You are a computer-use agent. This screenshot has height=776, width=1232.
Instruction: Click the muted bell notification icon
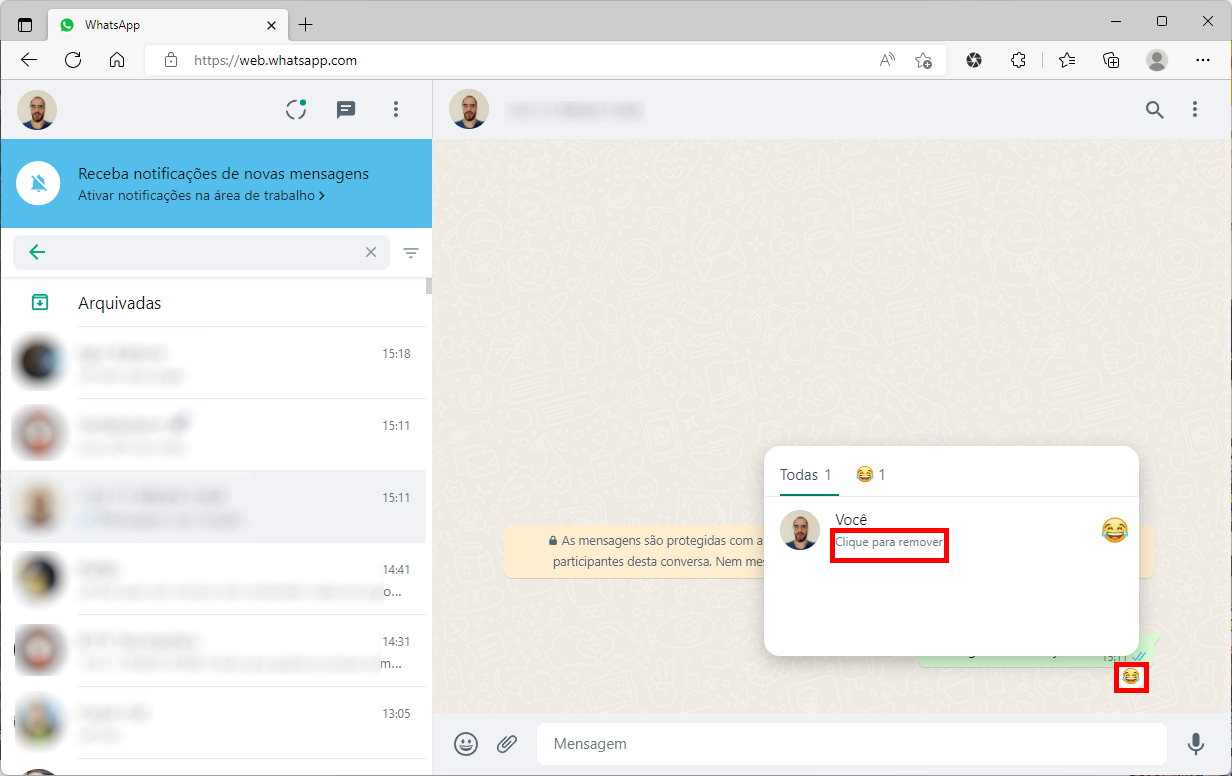point(39,184)
